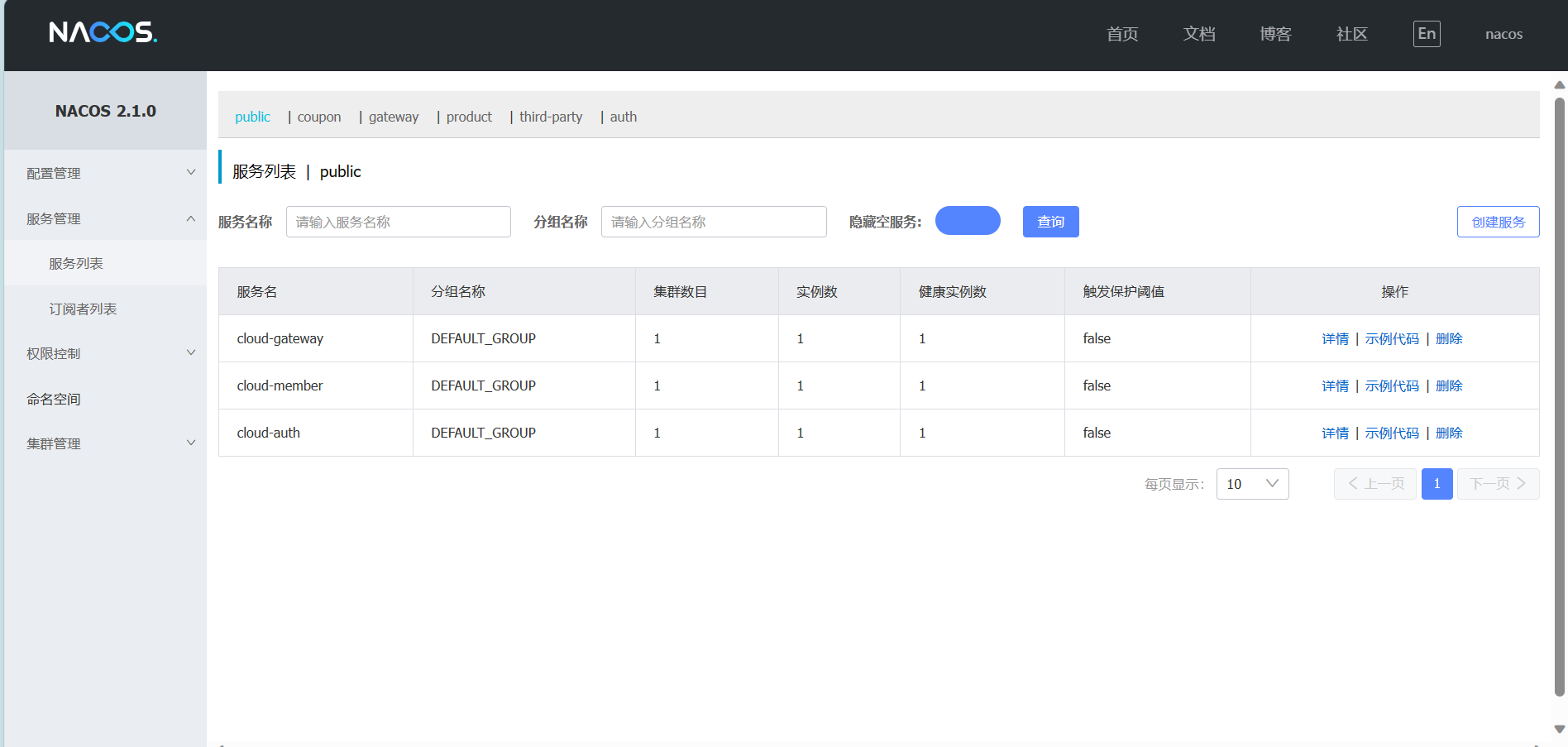Switch to the third-party namespace tab
This screenshot has width=1568, height=747.
(550, 117)
